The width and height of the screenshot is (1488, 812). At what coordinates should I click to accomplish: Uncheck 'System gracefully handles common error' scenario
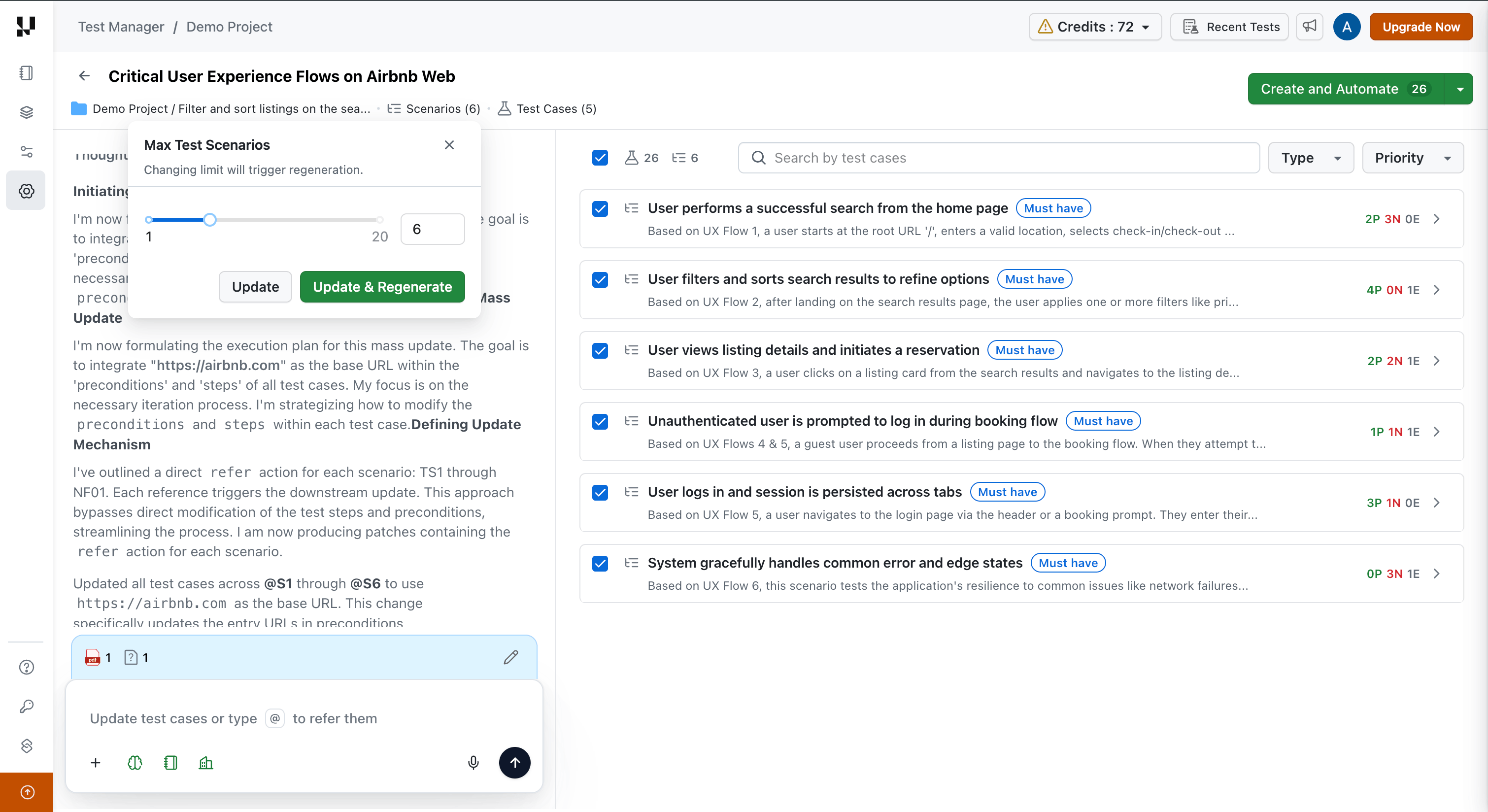click(600, 563)
